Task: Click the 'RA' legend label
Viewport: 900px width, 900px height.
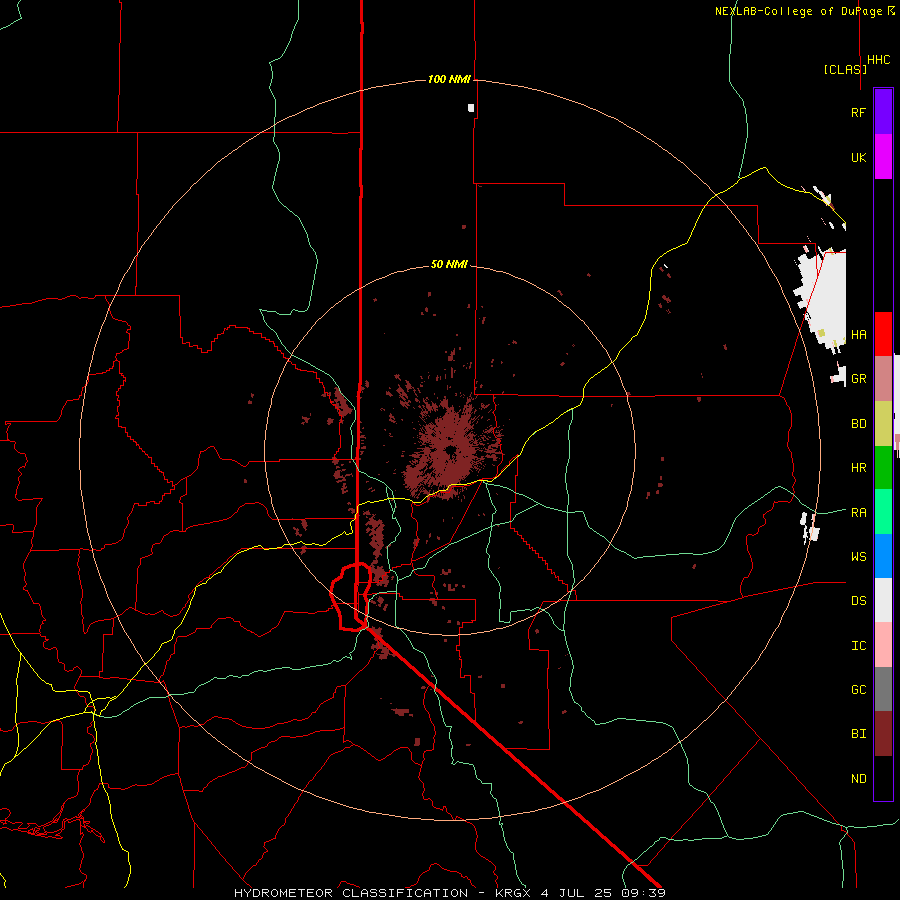Action: (x=859, y=513)
